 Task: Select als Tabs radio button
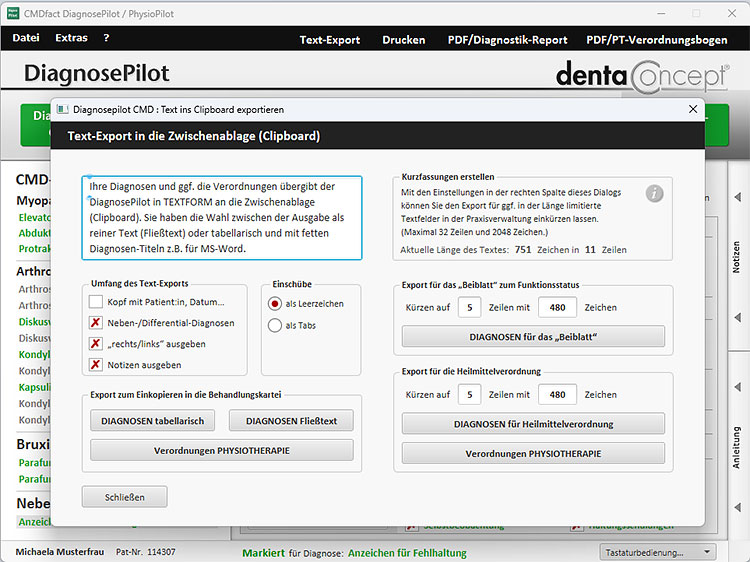(x=275, y=325)
